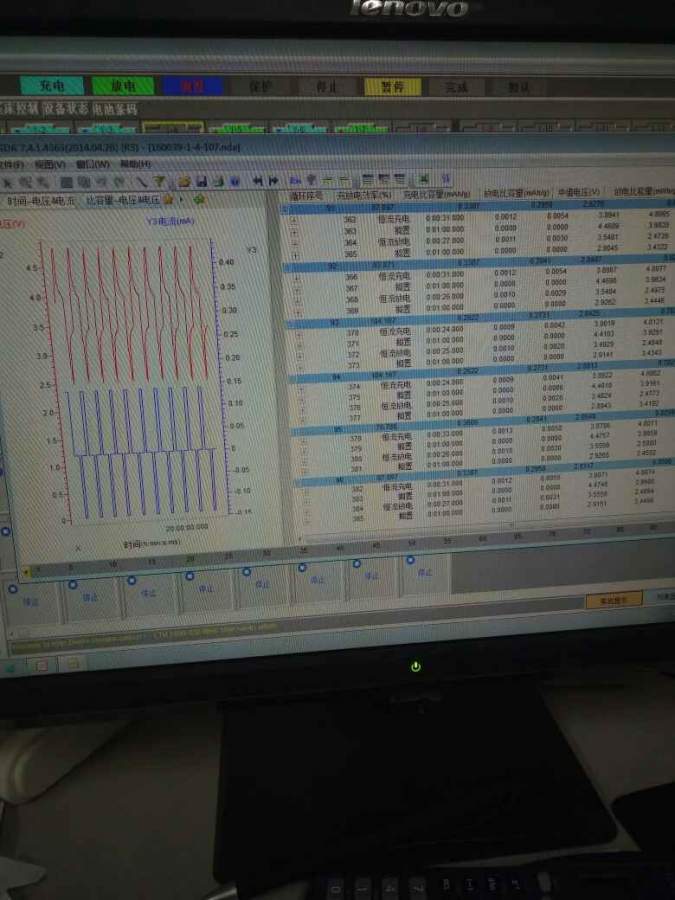Expand the step 364 row under cycle 91

coord(295,243)
